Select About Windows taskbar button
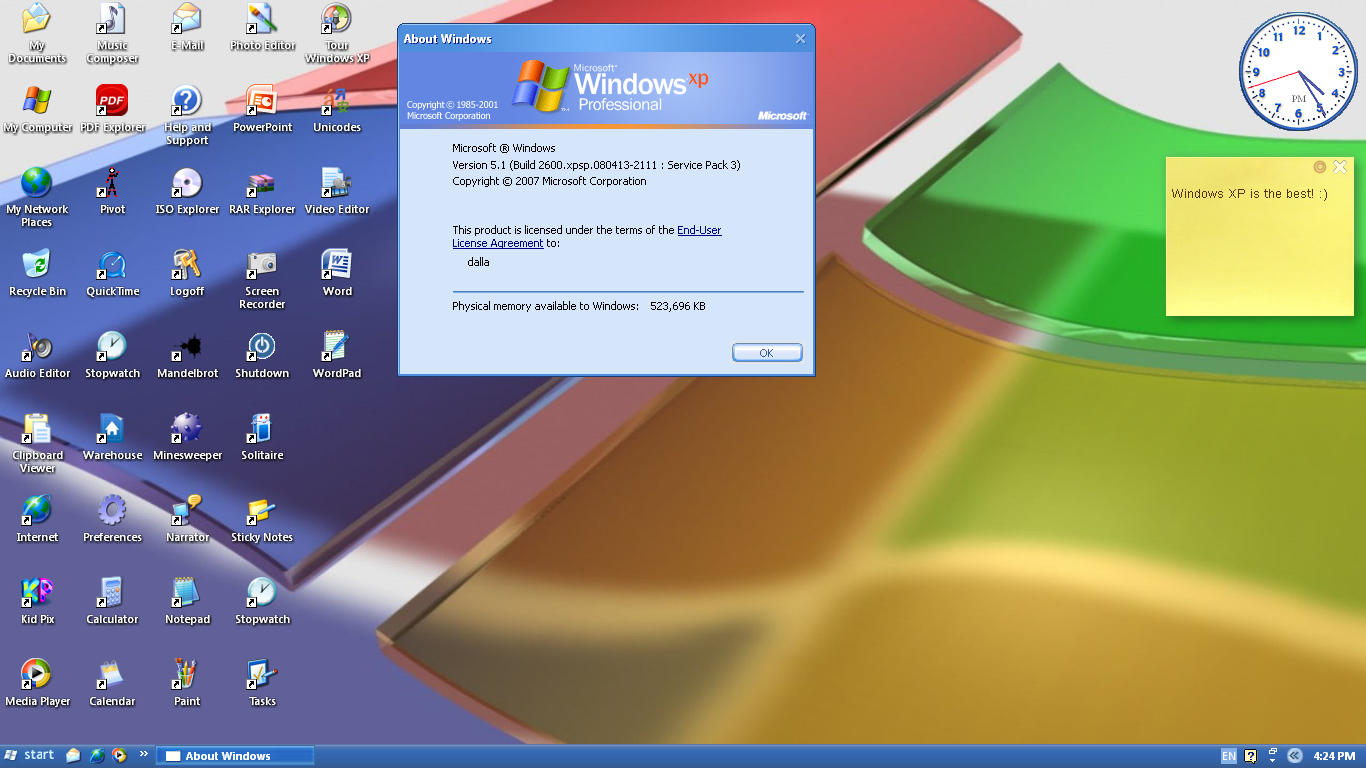Viewport: 1366px width, 768px height. (x=235, y=756)
